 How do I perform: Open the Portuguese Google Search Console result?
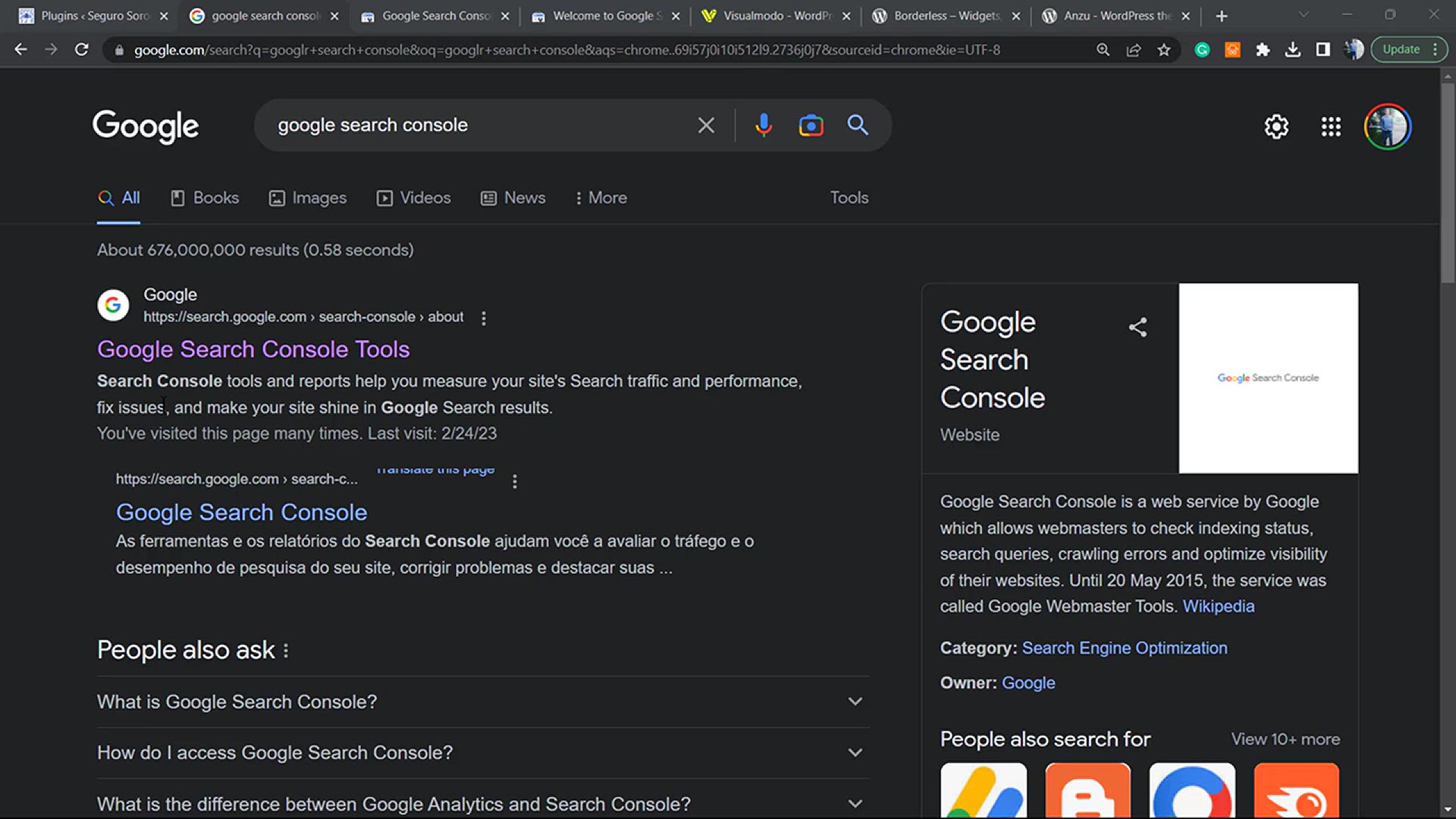click(241, 513)
